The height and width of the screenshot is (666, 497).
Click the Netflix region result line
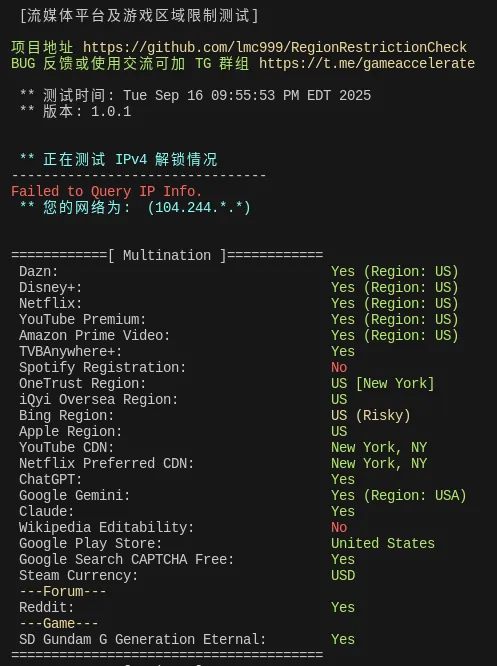click(x=239, y=304)
